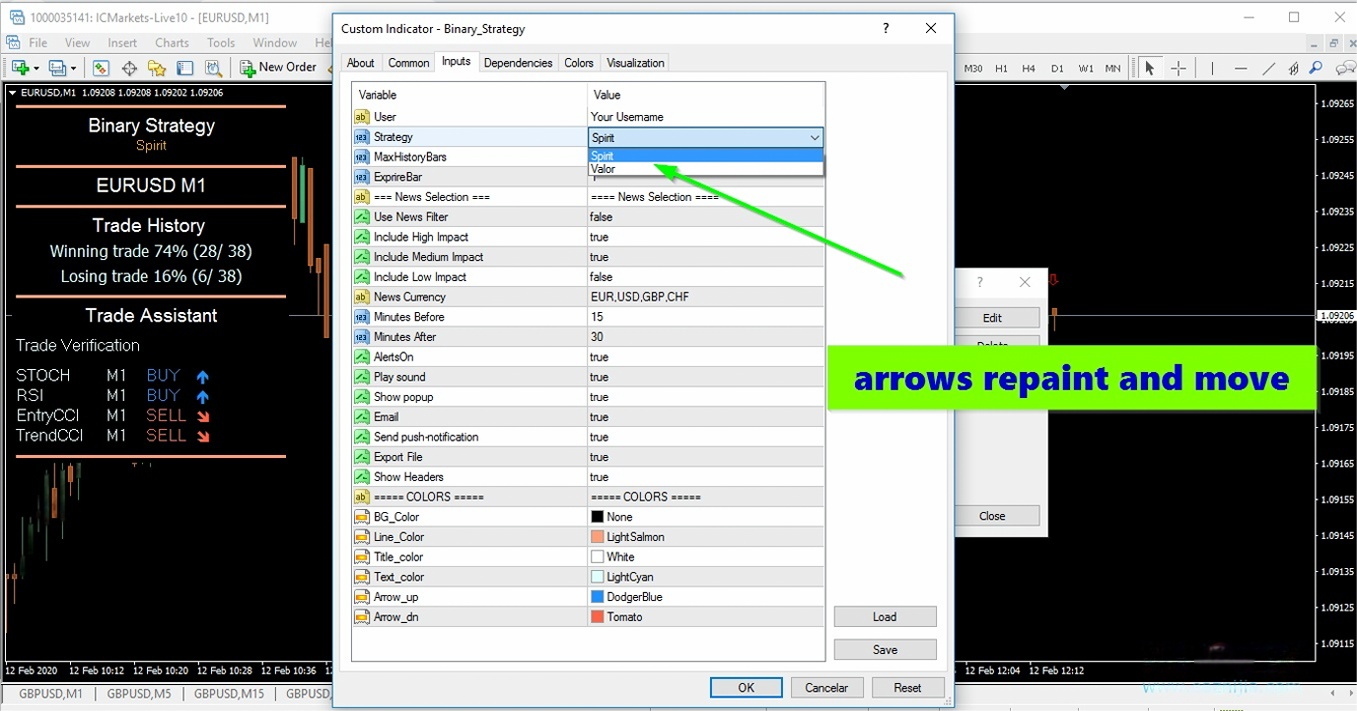The height and width of the screenshot is (711, 1357).
Task: Confirm with the OK button
Action: tap(746, 688)
